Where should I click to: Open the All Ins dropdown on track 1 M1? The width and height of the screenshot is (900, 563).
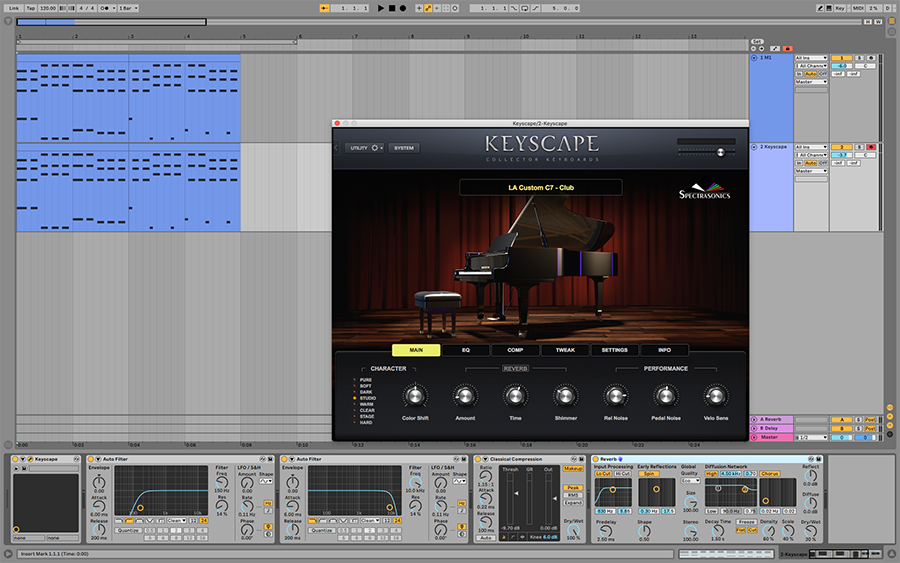click(812, 58)
